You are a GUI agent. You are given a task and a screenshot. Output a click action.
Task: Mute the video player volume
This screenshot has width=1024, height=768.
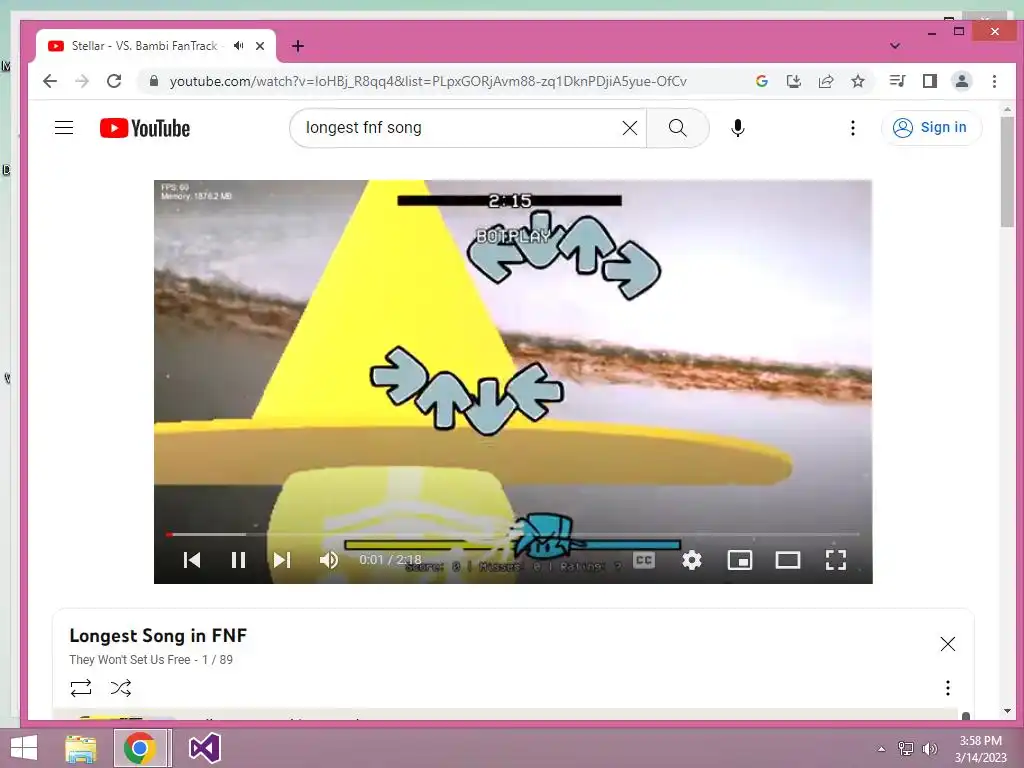328,560
